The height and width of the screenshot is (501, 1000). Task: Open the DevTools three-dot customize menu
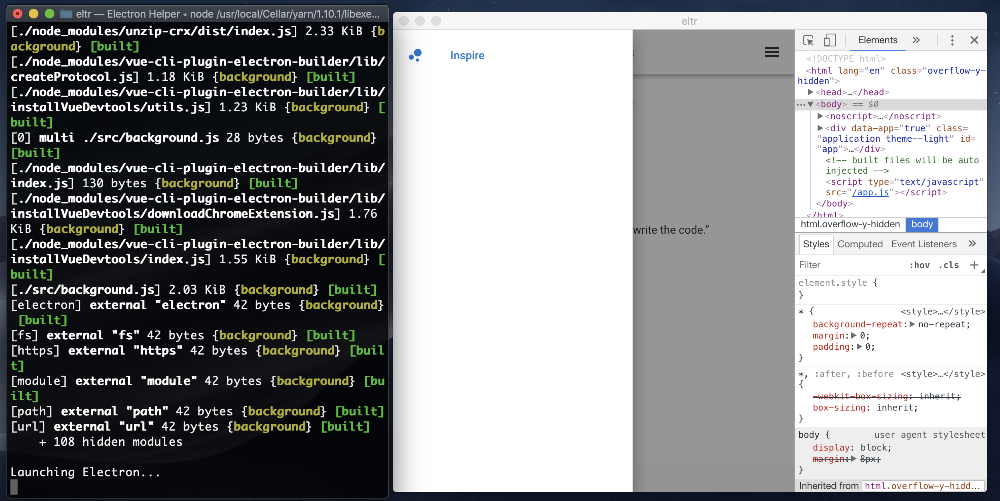(952, 40)
